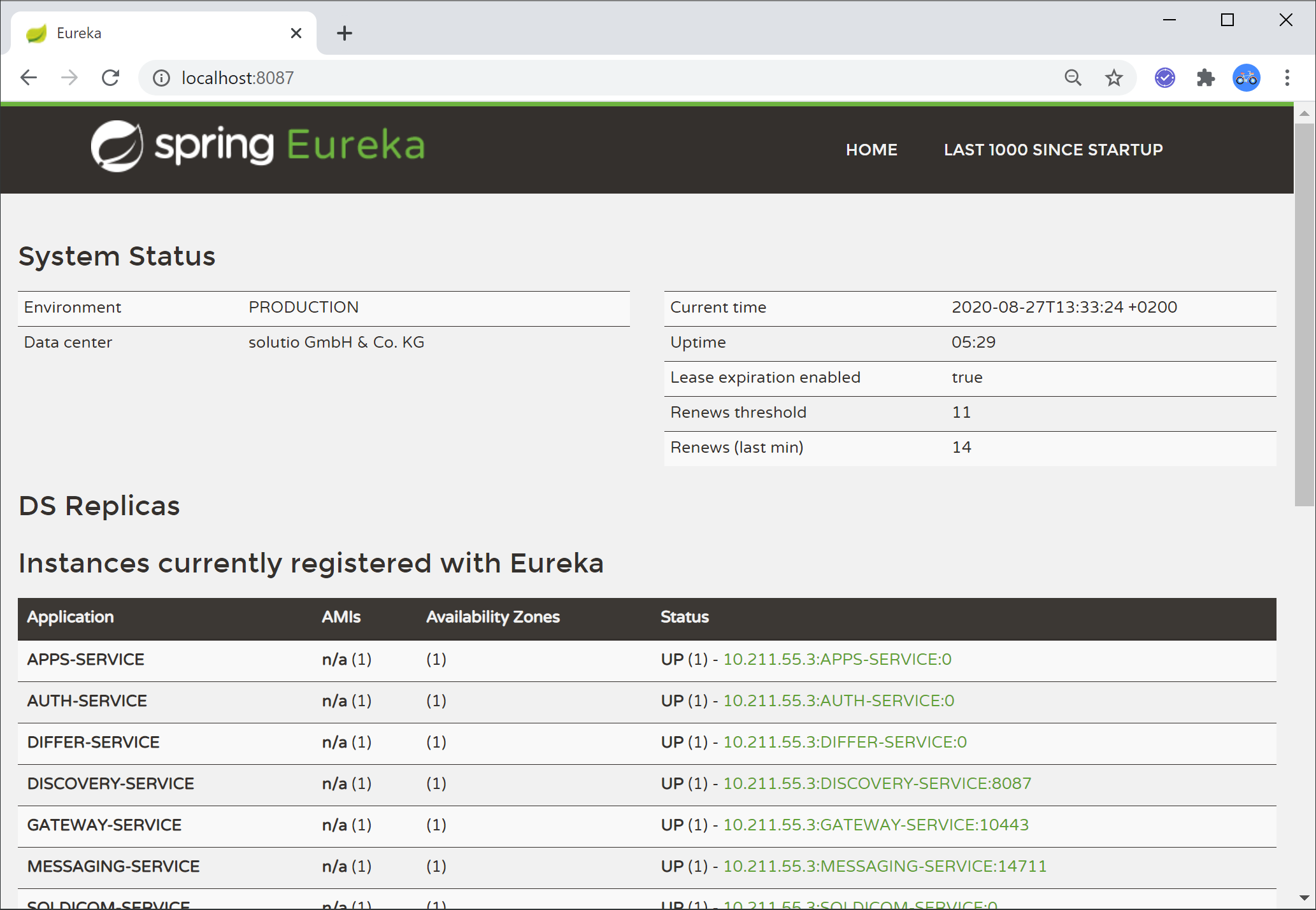
Task: Go back using the browser back arrow
Action: click(x=29, y=78)
